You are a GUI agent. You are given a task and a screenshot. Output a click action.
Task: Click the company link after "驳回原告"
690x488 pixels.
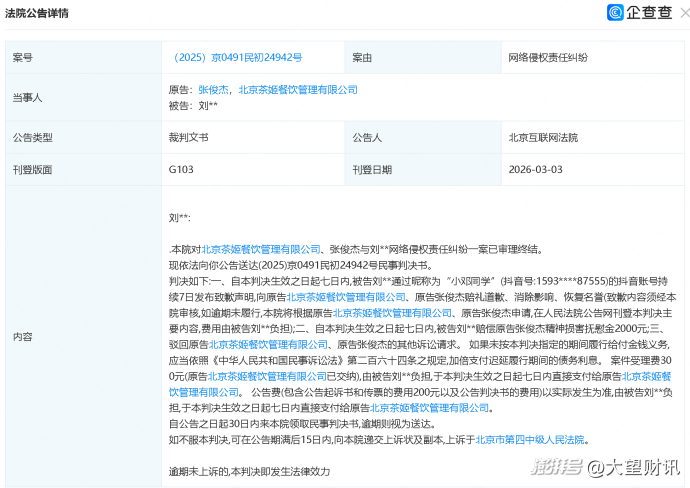pos(268,344)
